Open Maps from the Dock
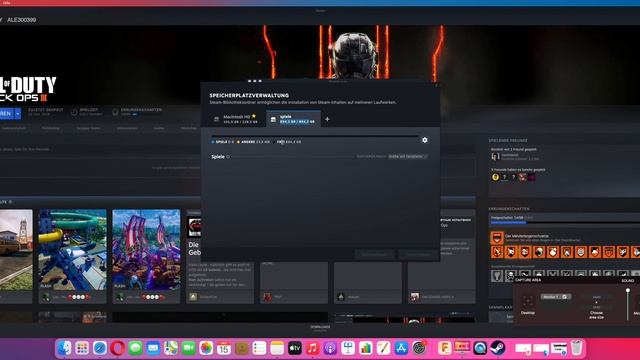 click(171, 348)
